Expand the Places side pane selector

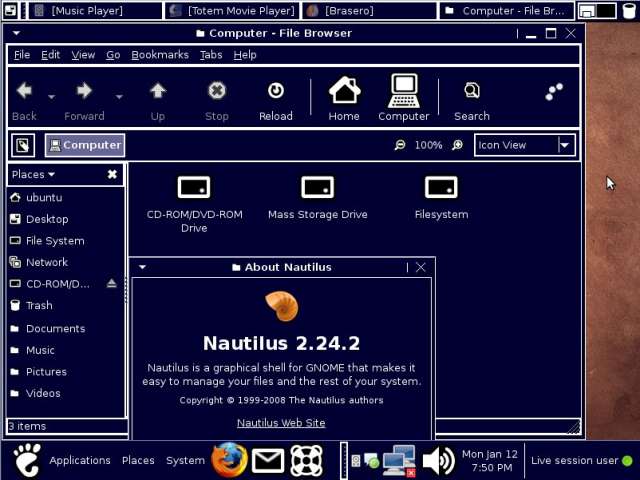33,174
